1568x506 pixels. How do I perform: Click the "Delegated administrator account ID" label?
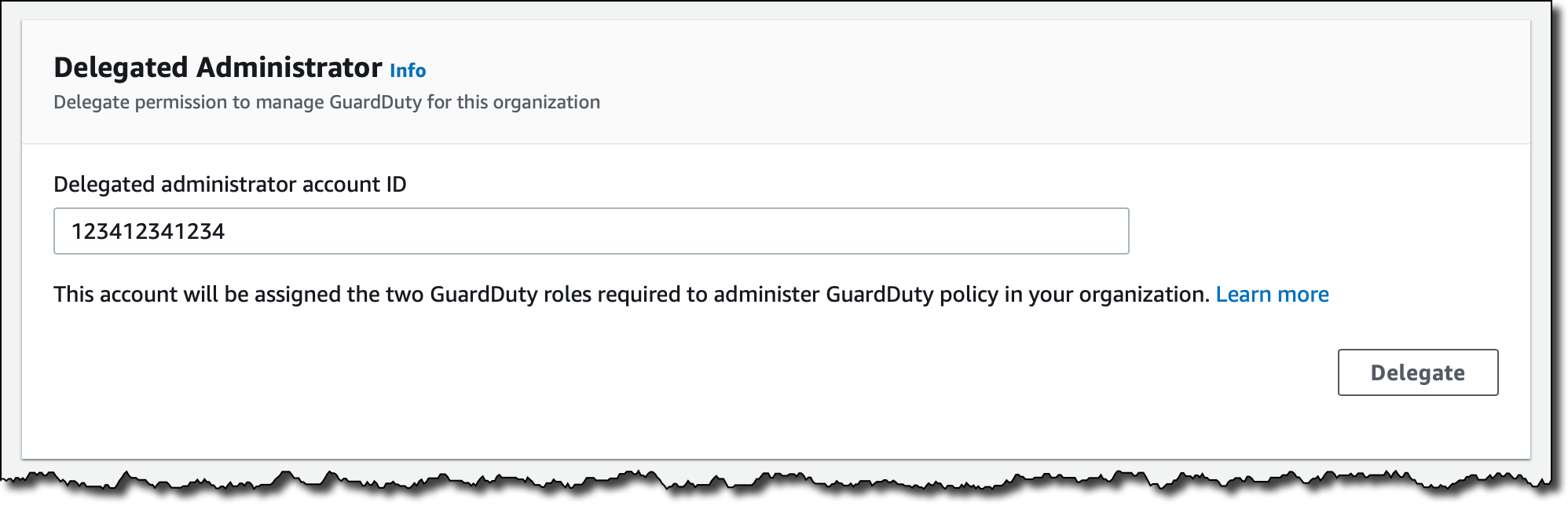229,185
